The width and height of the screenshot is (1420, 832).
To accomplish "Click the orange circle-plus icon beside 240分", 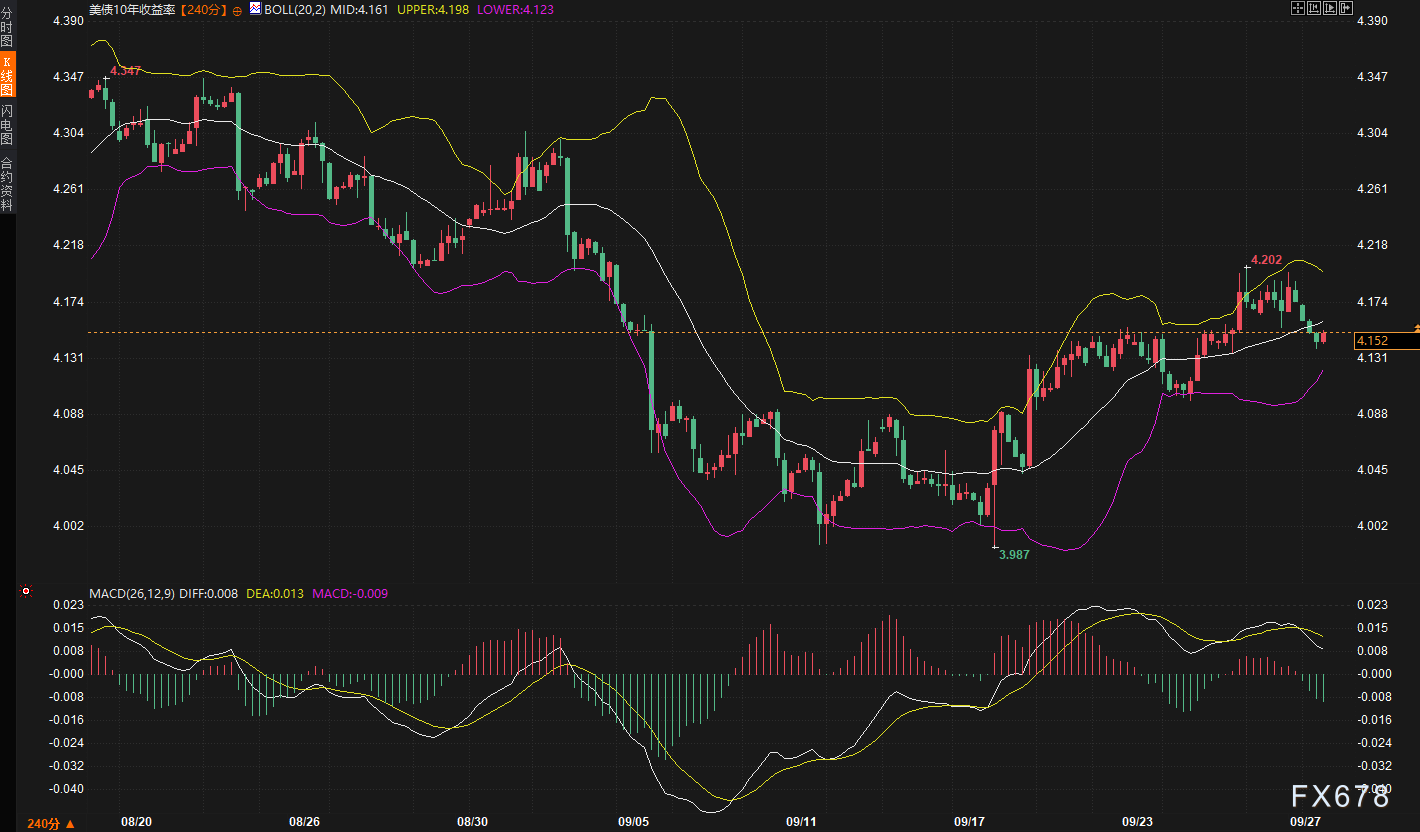I will click(x=236, y=9).
